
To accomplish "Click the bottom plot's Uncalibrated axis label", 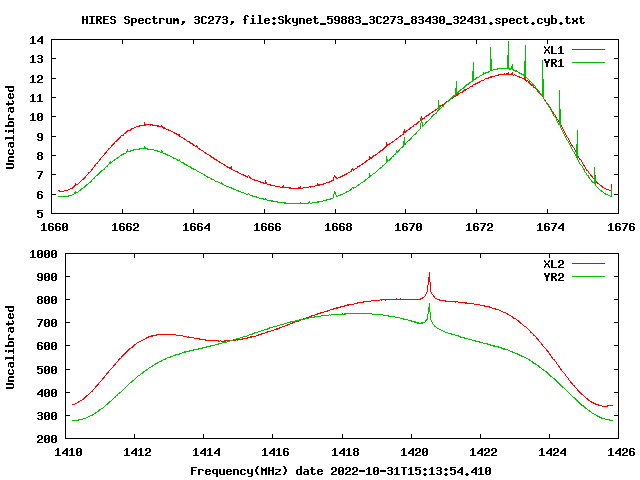I will (10, 347).
